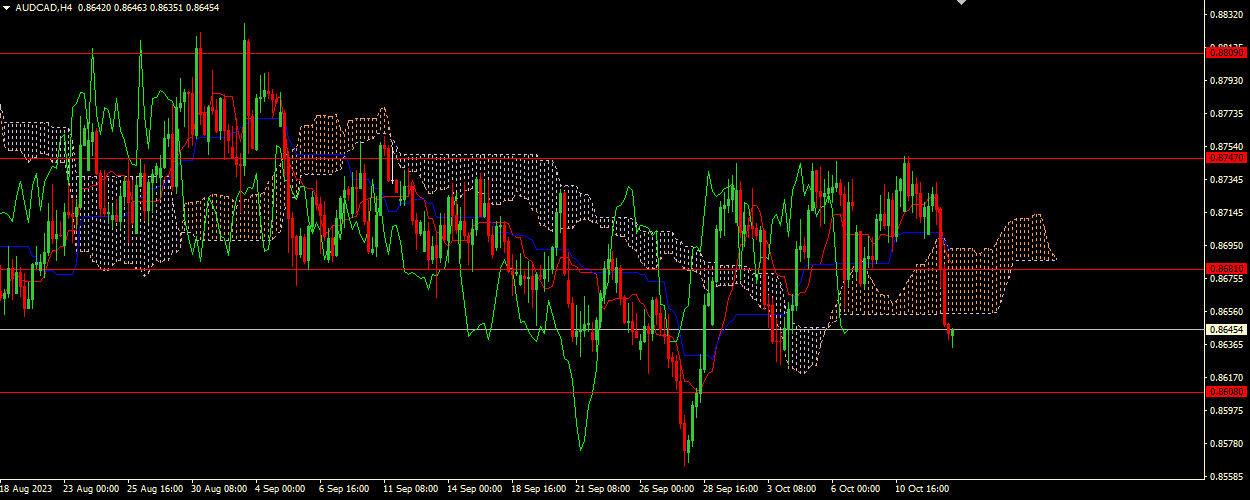Screen dimensions: 1250x500
Task: Click the 14 Sep 00:00 time label
Action: [475, 489]
